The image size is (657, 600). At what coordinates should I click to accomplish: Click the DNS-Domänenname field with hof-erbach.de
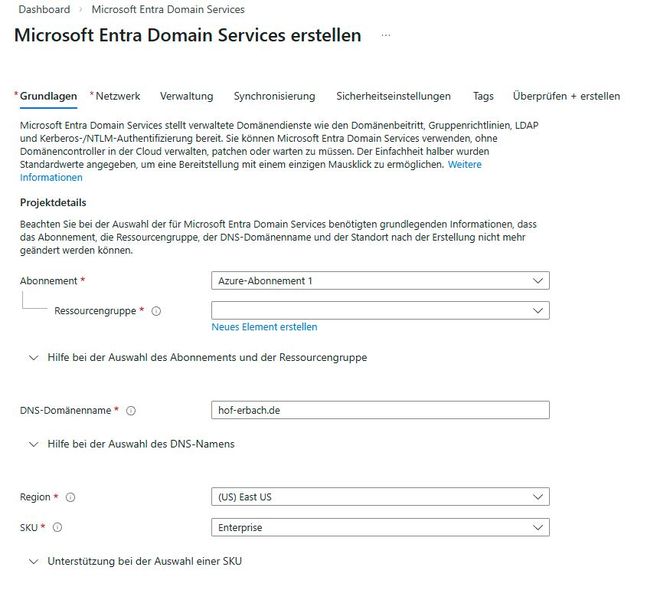[380, 410]
